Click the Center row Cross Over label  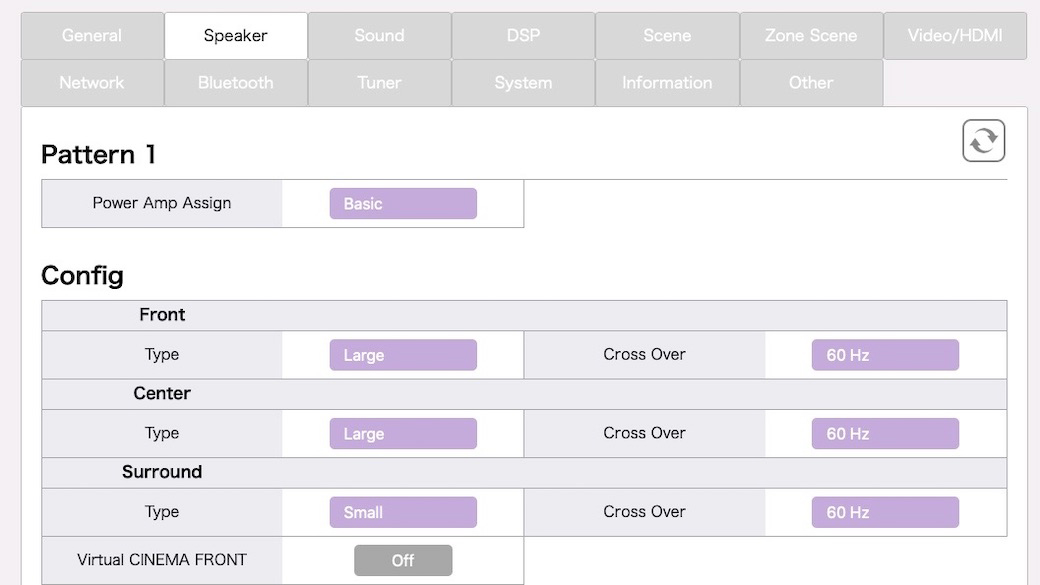click(x=644, y=433)
